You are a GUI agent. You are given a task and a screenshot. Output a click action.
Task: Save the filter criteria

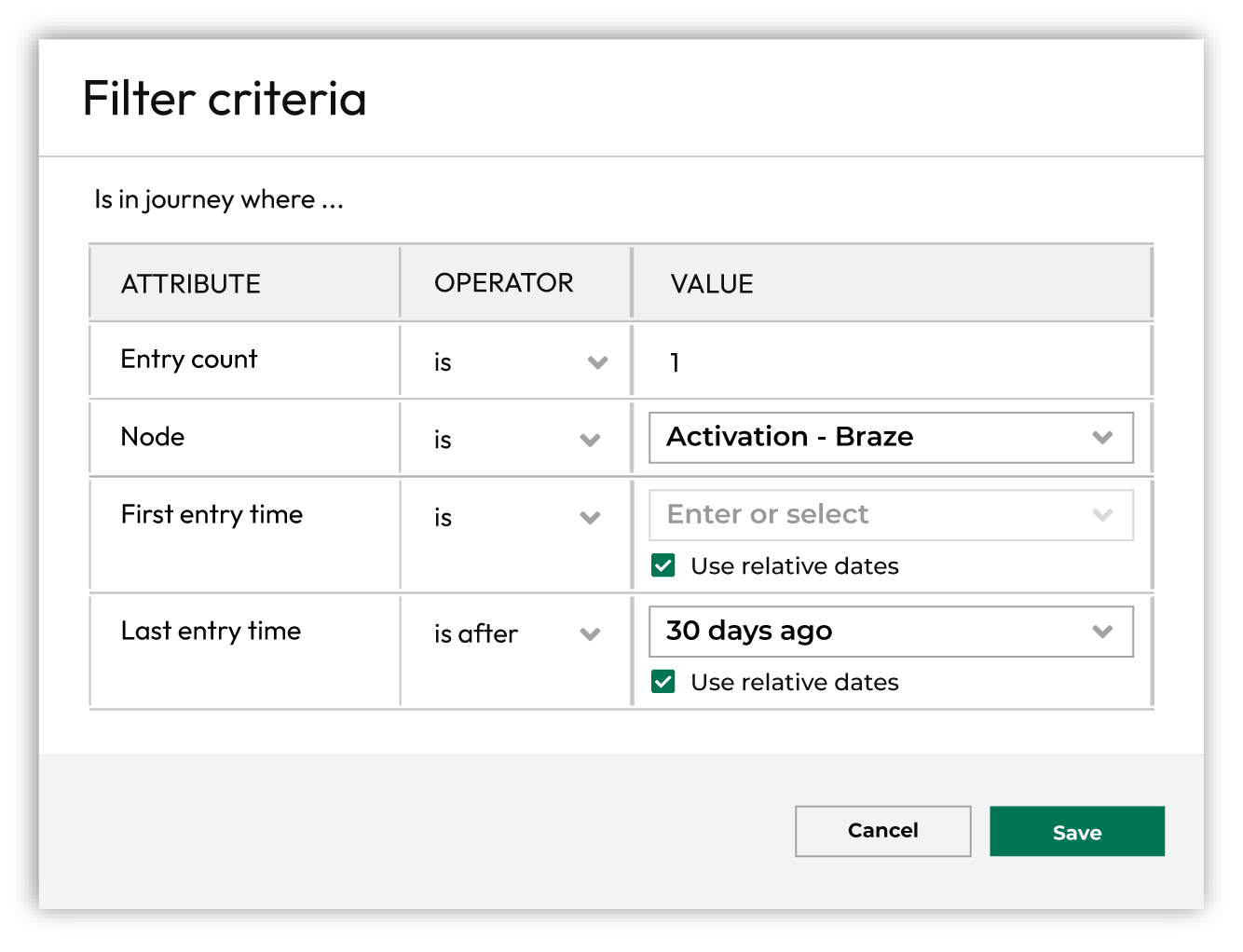click(1077, 831)
